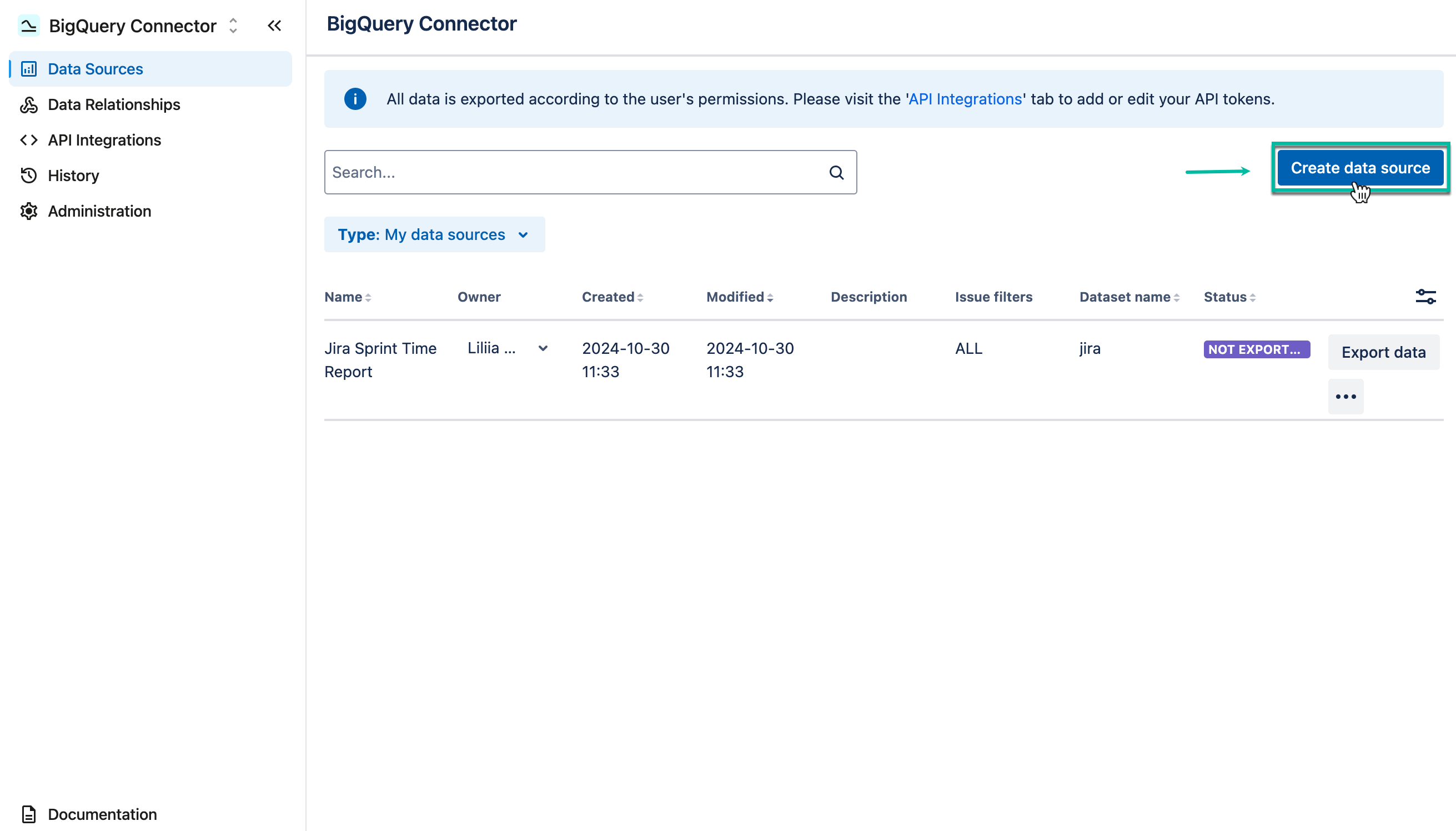Open the ellipsis actions menu for Jira Sprint Time Report
This screenshot has height=831, width=1456.
pyautogui.click(x=1346, y=396)
